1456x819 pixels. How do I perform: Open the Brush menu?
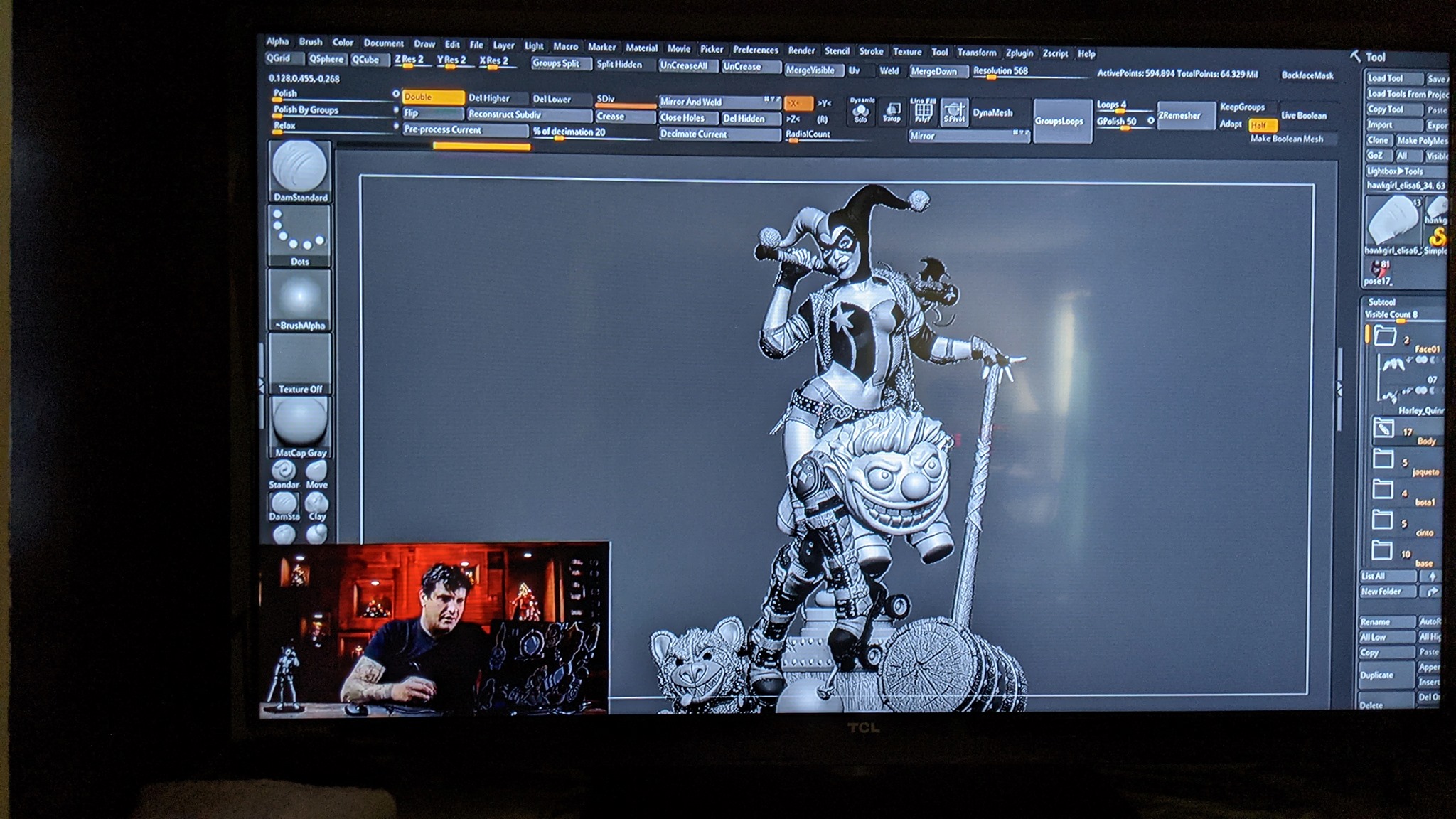311,42
